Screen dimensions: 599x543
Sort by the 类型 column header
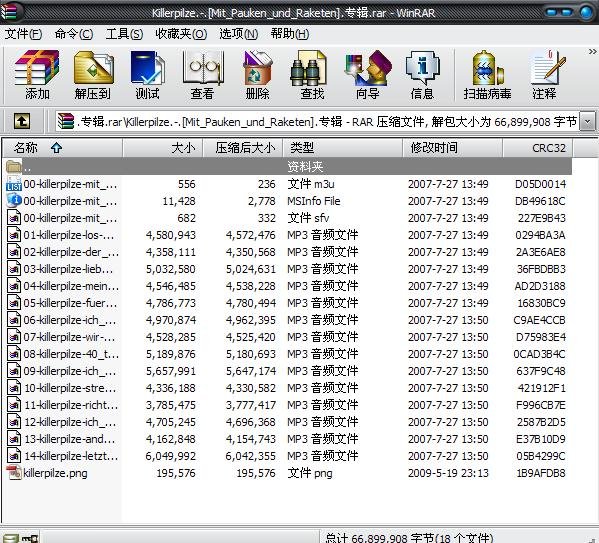pos(343,148)
